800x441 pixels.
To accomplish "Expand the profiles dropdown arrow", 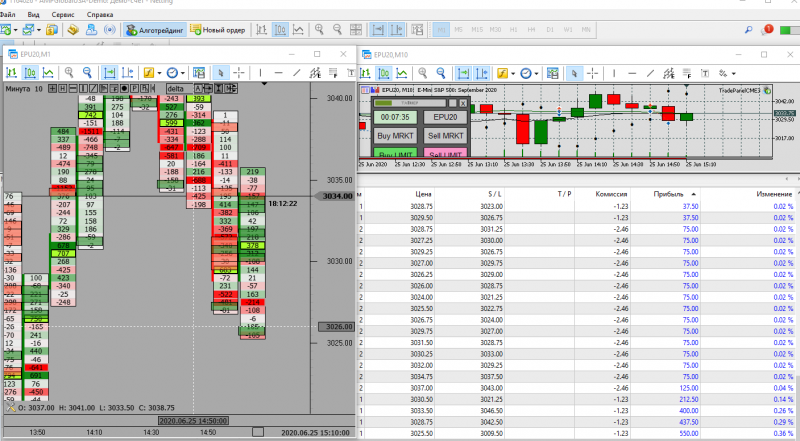I will tap(38, 30).
